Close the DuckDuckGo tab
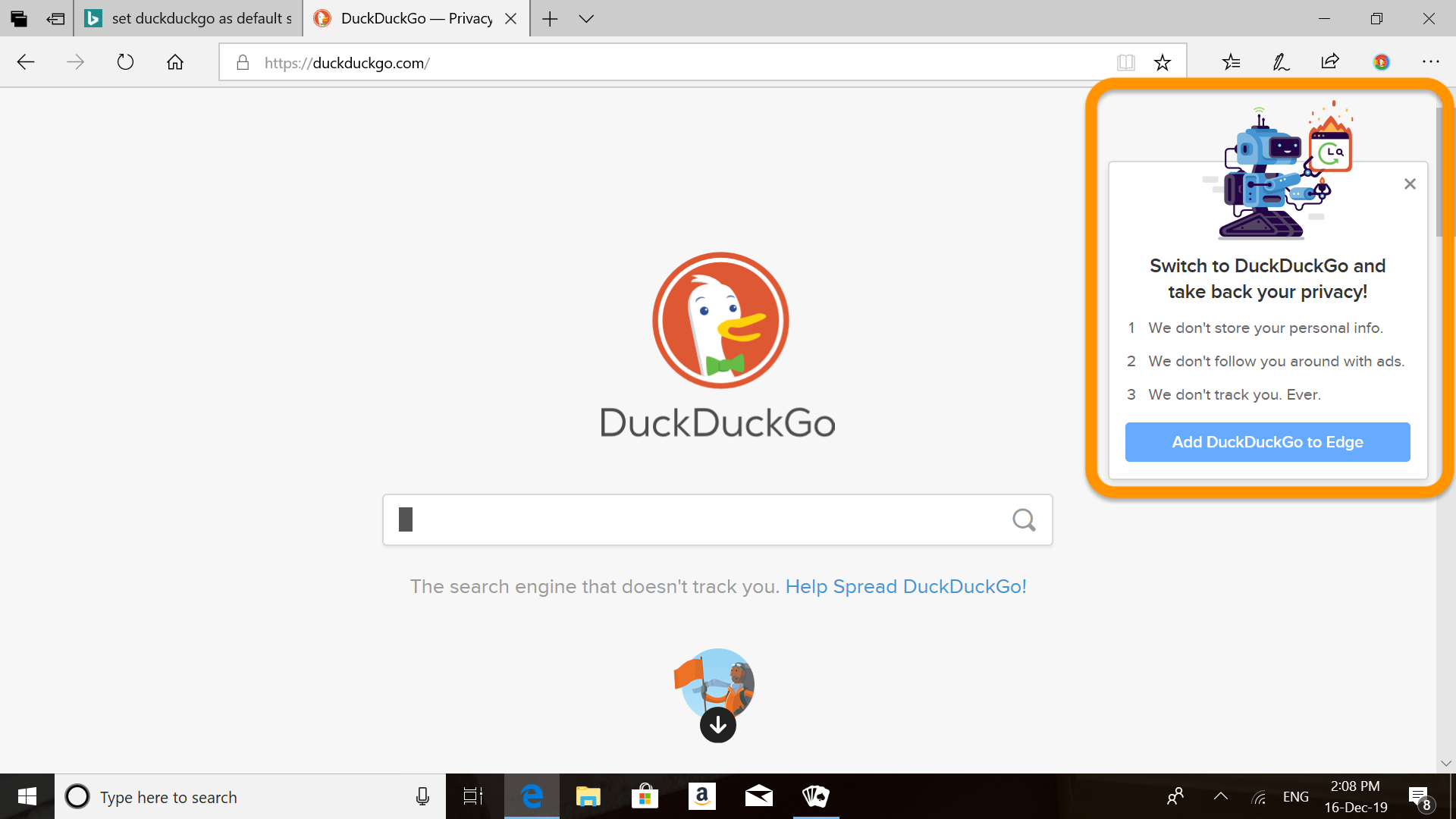Image resolution: width=1456 pixels, height=819 pixels. (511, 19)
